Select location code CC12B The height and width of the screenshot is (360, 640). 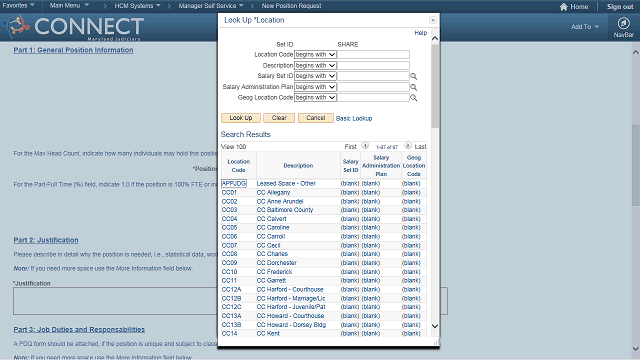231,299
